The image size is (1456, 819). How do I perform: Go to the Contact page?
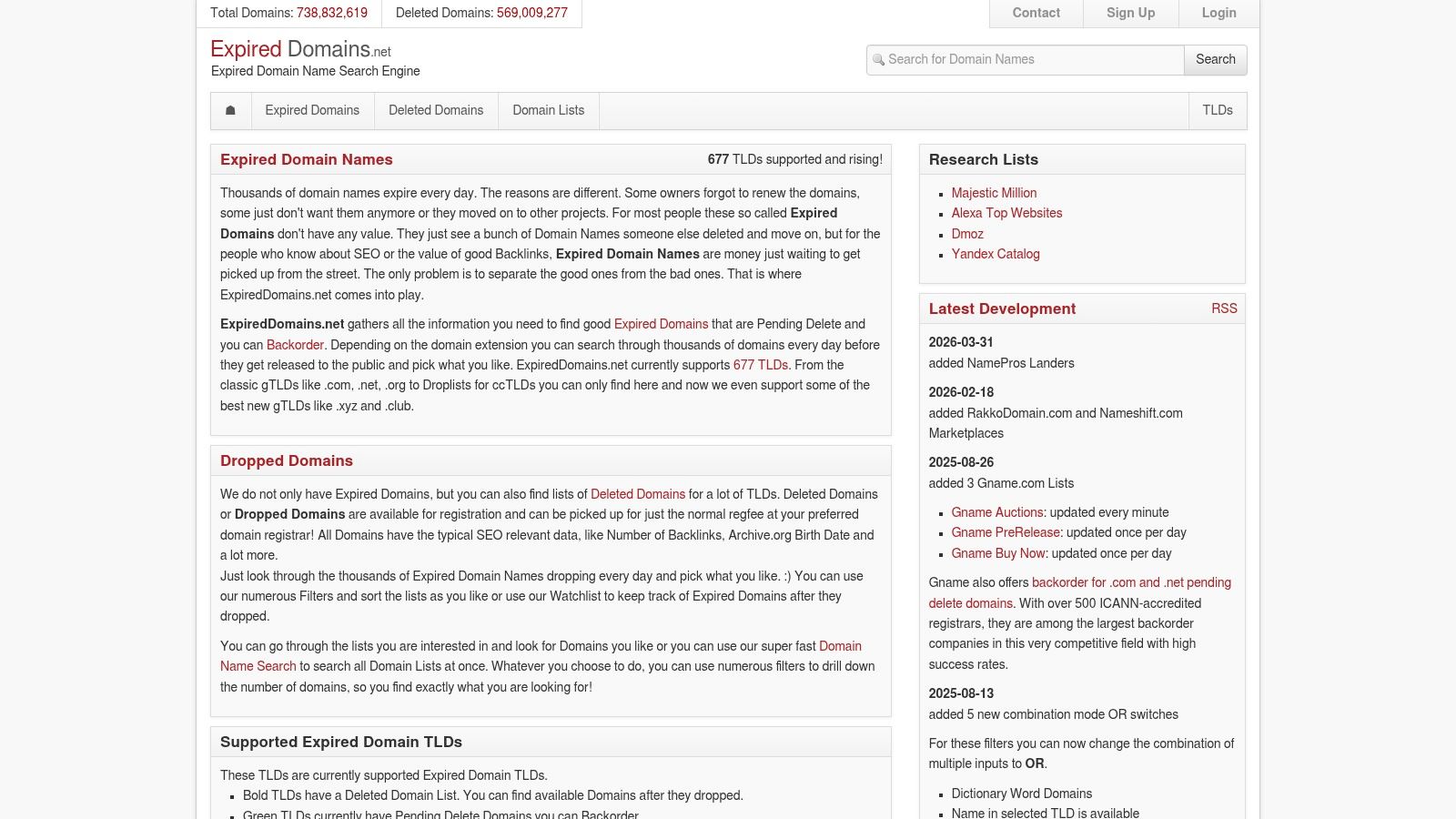pos(1036,13)
